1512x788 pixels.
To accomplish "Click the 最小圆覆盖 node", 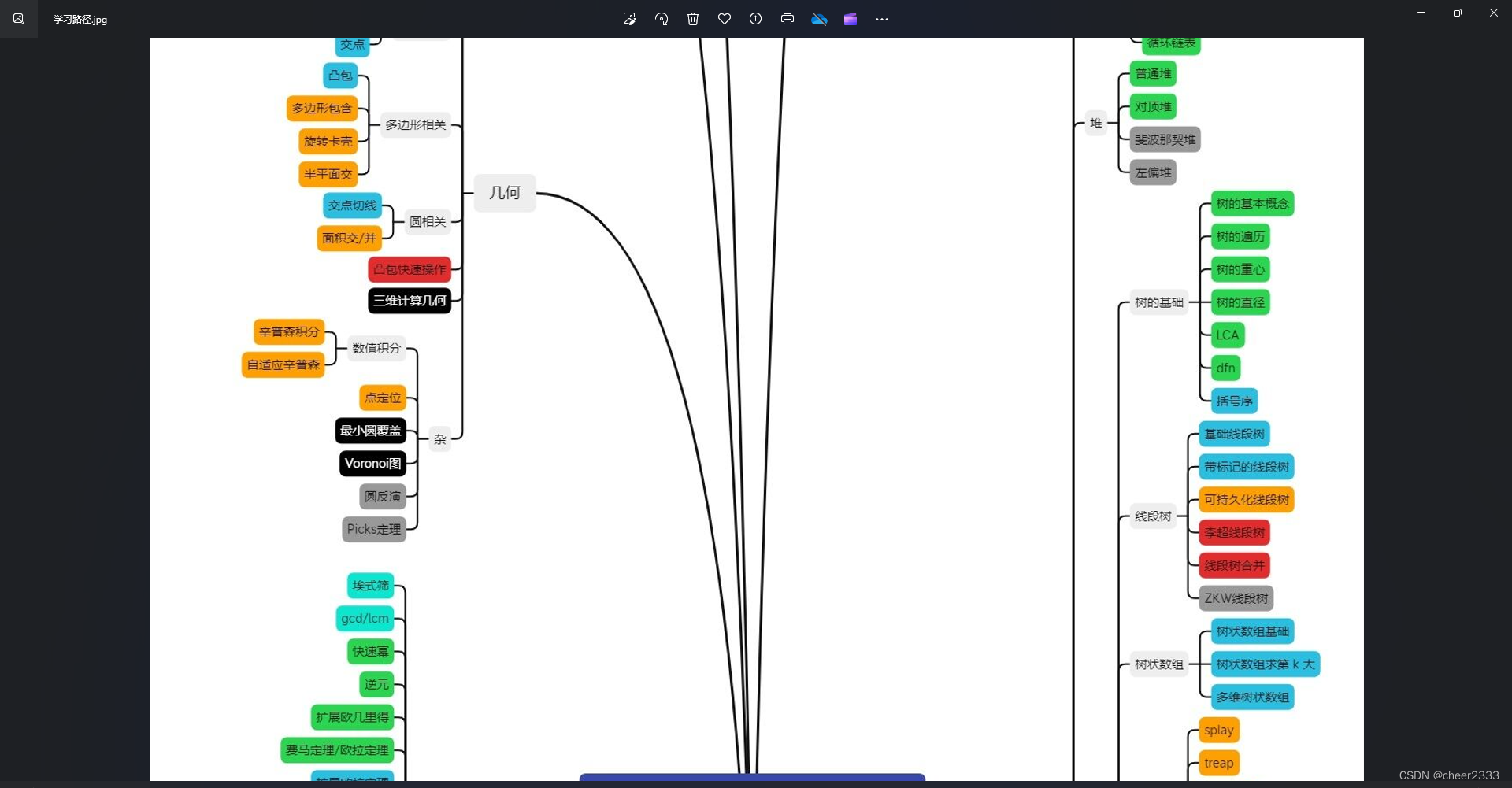I will [371, 431].
